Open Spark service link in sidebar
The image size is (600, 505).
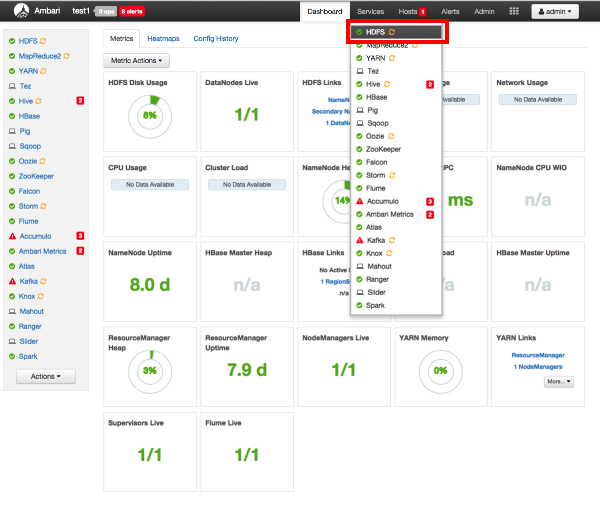tap(28, 356)
